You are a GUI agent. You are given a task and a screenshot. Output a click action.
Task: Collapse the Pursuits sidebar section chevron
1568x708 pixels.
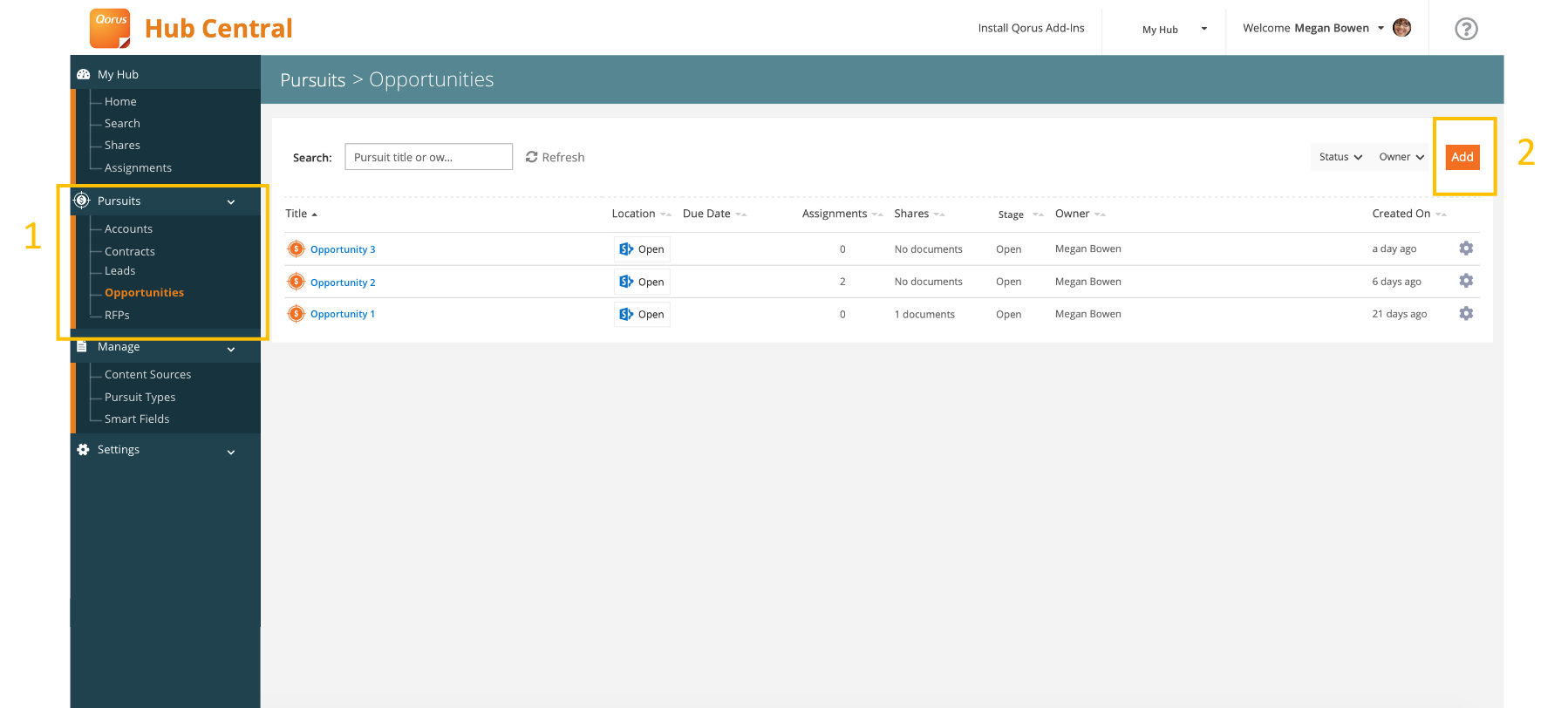[231, 202]
